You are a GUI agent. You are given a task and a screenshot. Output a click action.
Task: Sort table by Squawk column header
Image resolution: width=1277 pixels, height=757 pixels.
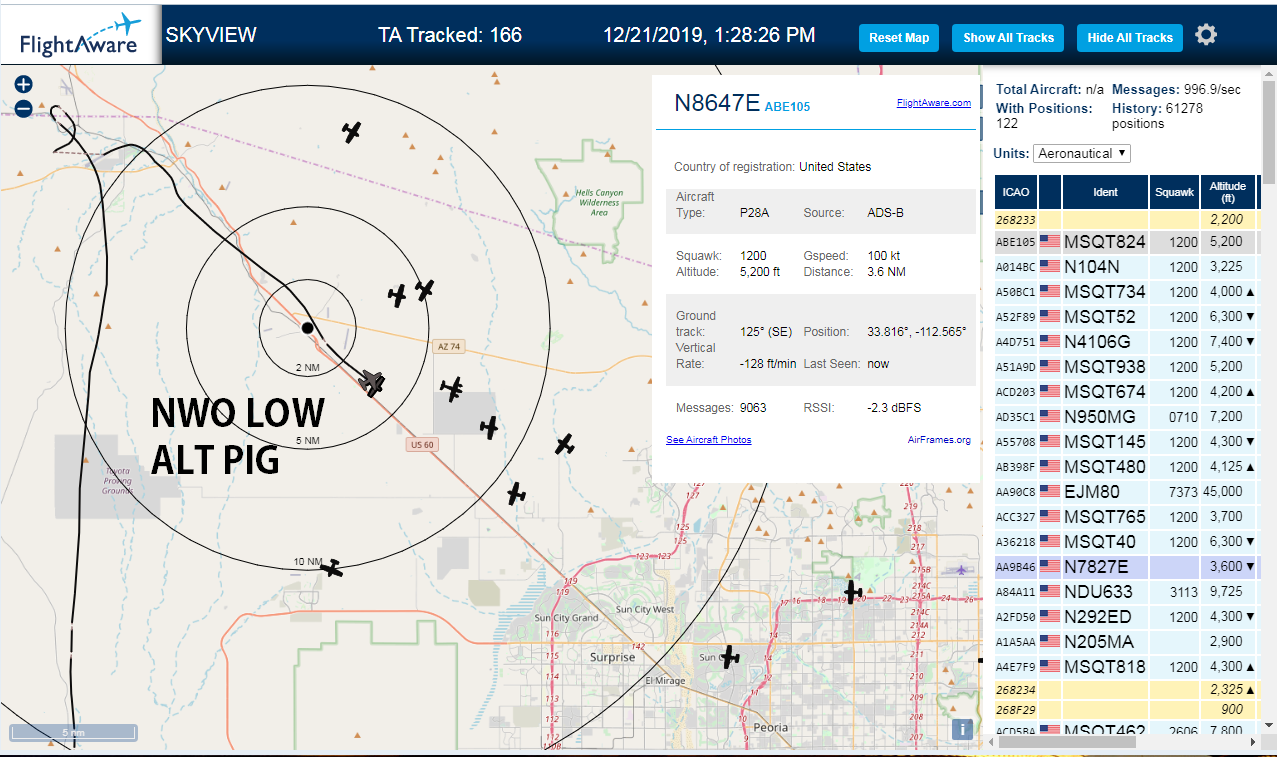pyautogui.click(x=1174, y=192)
